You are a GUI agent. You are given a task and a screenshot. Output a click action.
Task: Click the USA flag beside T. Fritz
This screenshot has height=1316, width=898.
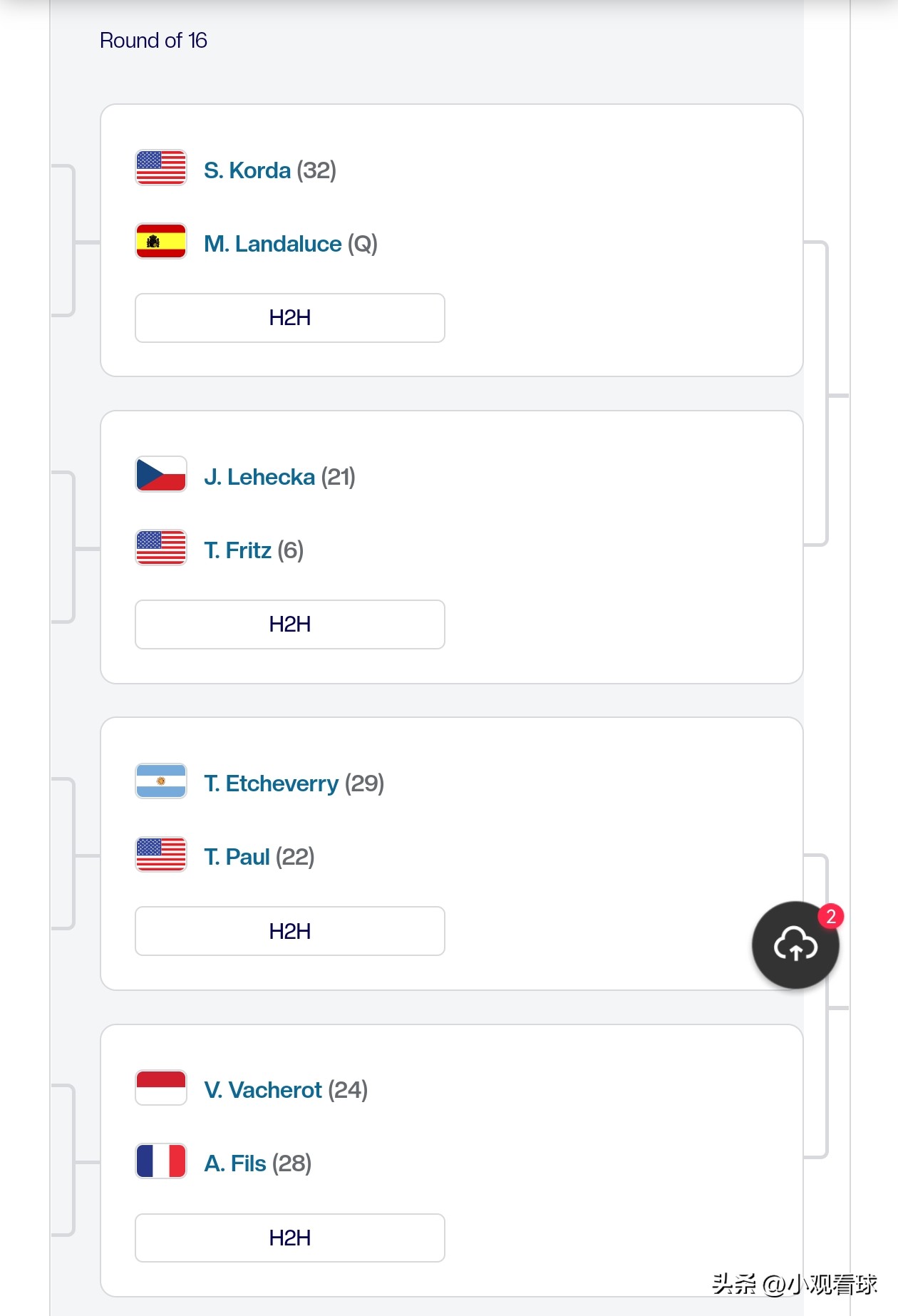pos(161,548)
